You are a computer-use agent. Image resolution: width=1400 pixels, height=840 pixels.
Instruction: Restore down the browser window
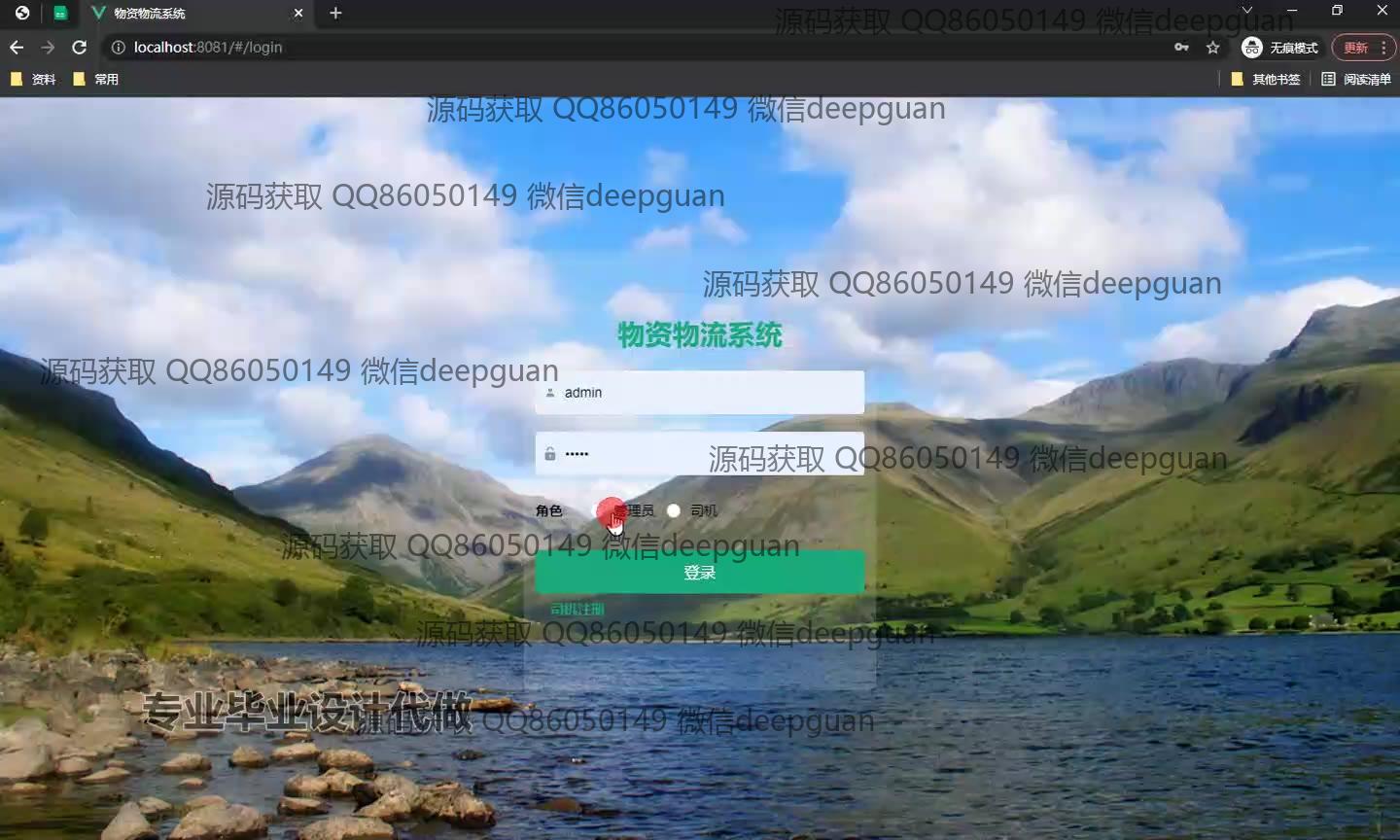click(x=1337, y=11)
